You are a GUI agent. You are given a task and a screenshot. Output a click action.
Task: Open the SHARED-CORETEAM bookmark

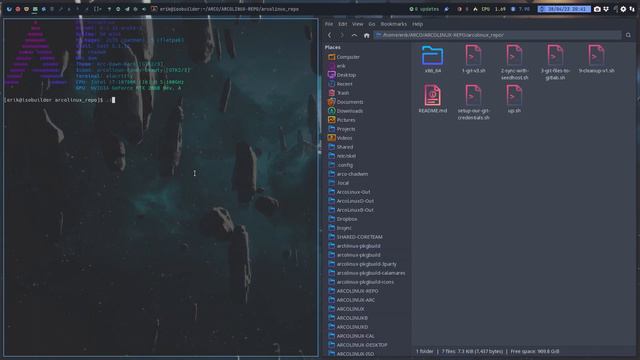(x=356, y=237)
